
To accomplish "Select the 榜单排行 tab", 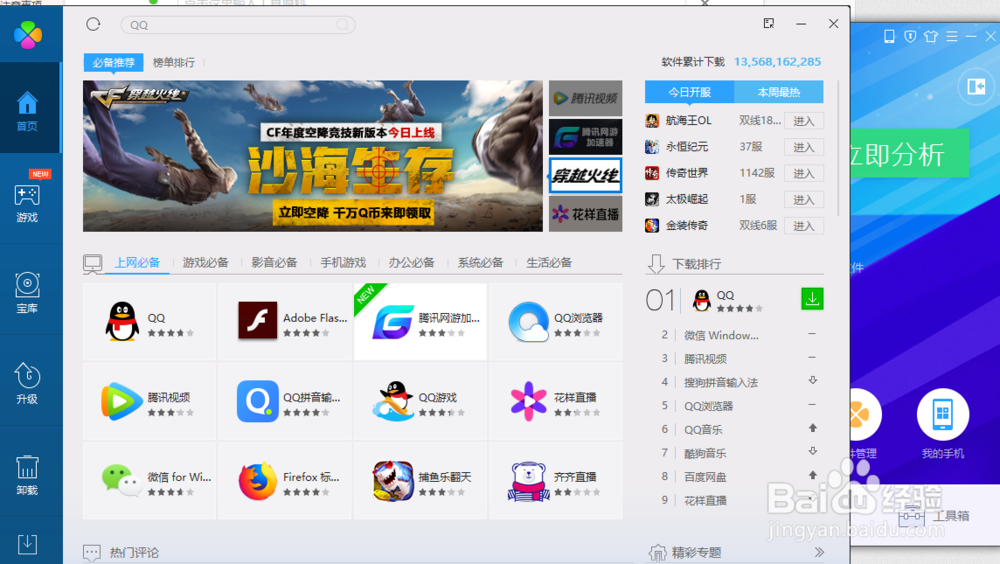I will click(174, 63).
